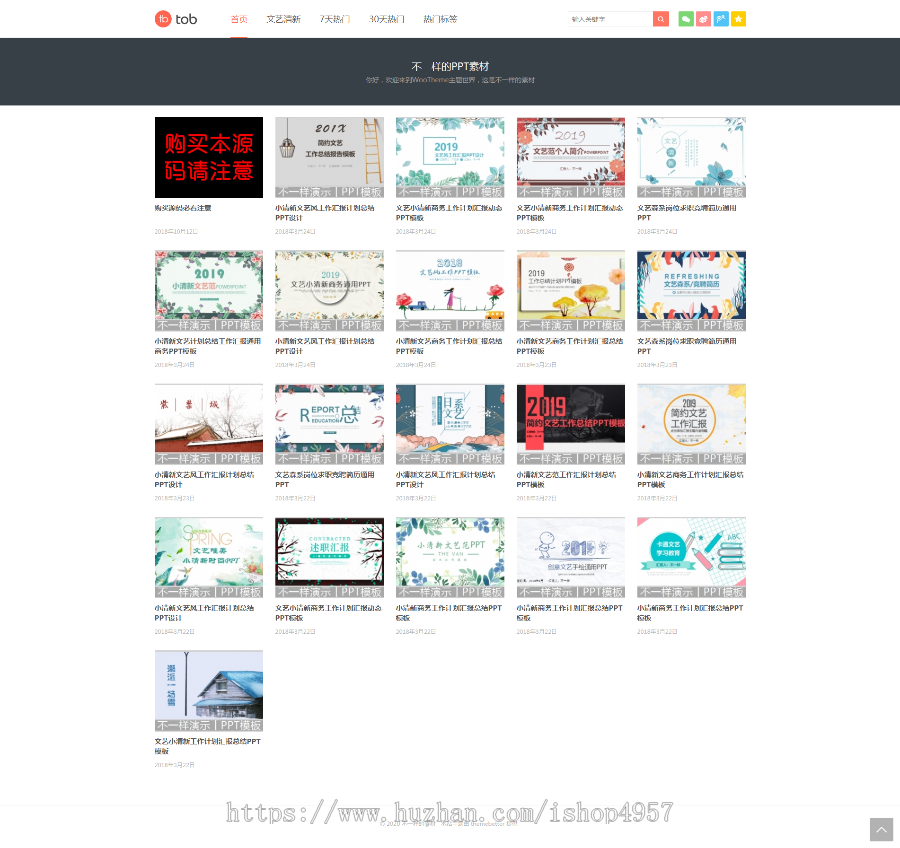Select the 热门标签 navigation link

click(441, 18)
